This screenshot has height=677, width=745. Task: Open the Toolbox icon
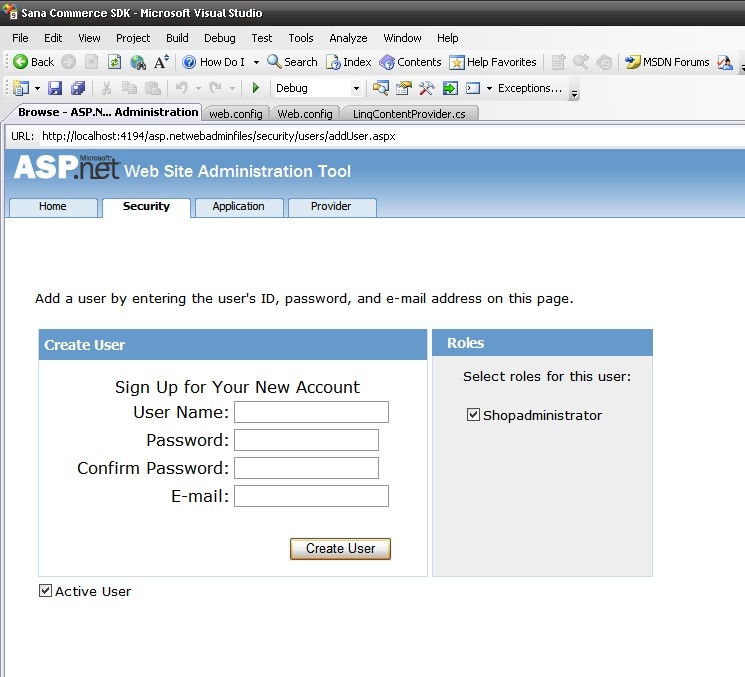click(427, 88)
